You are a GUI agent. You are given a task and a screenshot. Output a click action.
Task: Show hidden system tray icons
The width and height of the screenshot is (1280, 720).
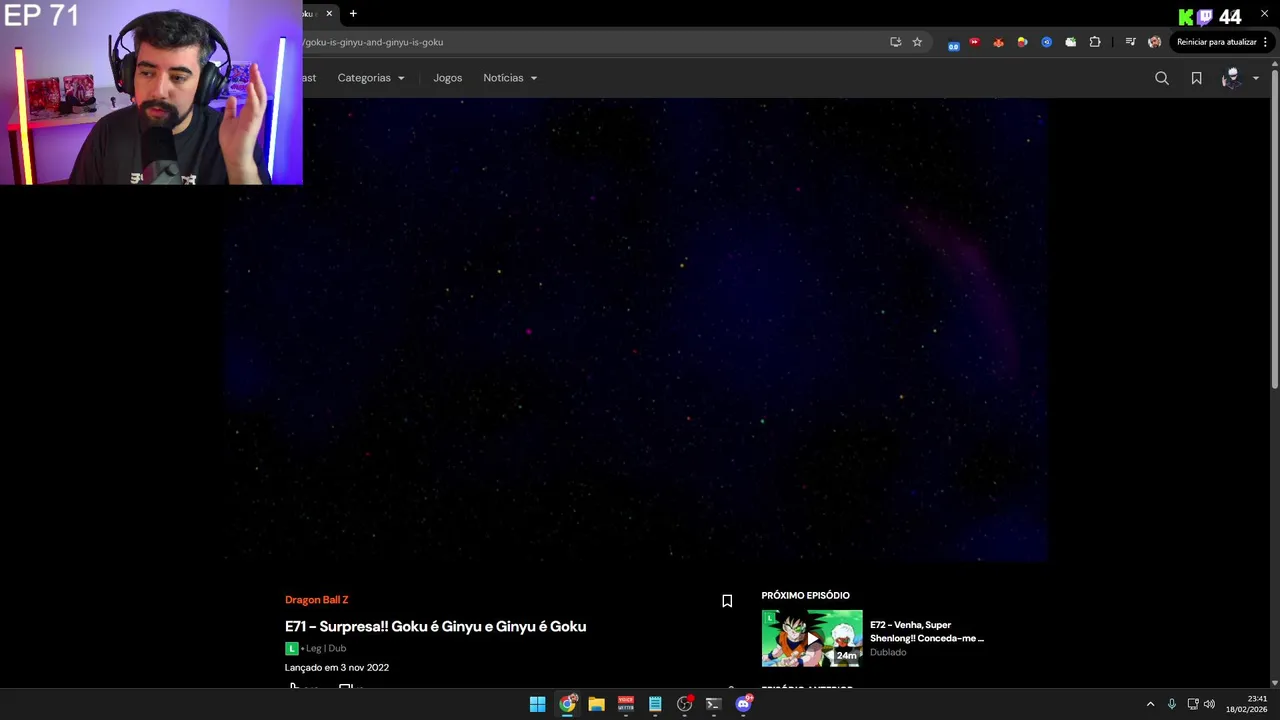tap(1150, 704)
